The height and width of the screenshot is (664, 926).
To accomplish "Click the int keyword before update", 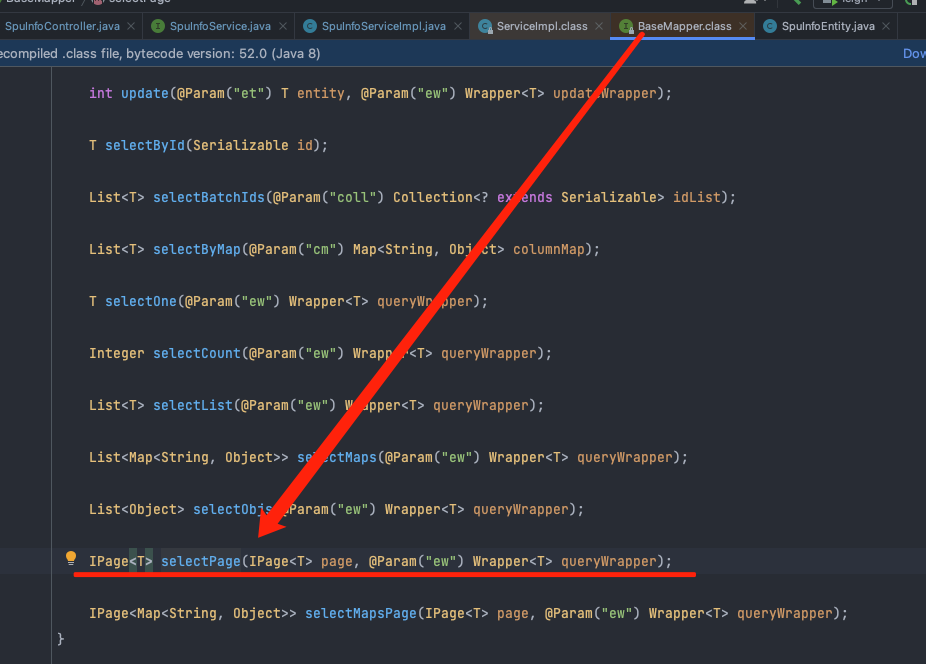I will (101, 93).
